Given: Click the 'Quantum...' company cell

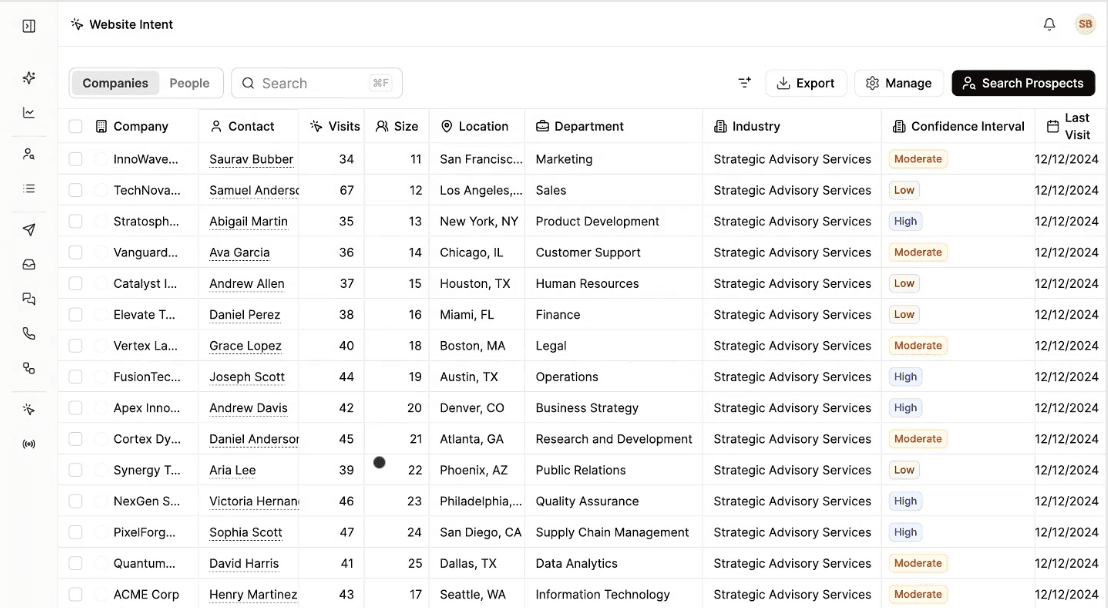Looking at the screenshot, I should pos(144,563).
